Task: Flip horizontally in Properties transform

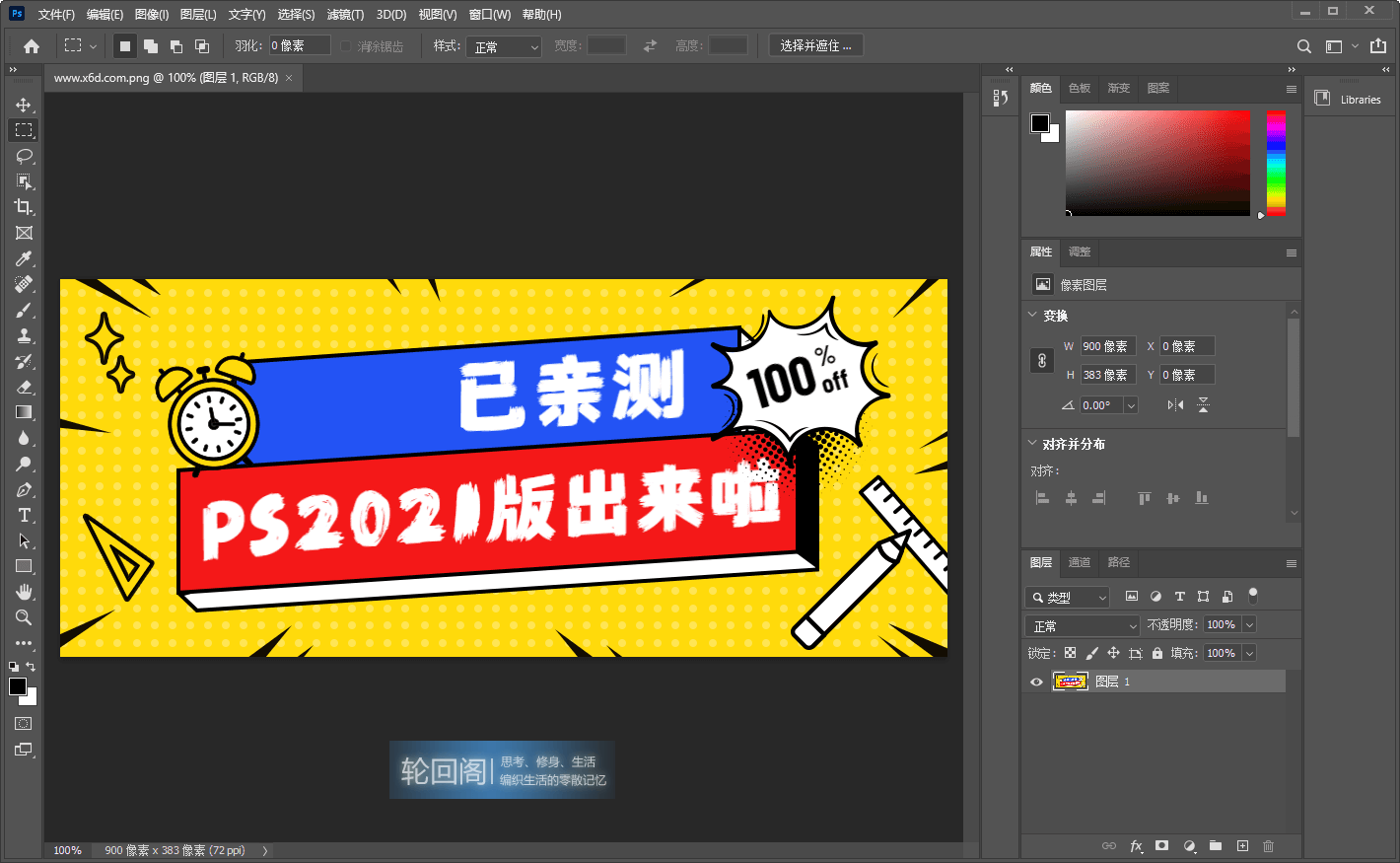Action: (x=1175, y=405)
